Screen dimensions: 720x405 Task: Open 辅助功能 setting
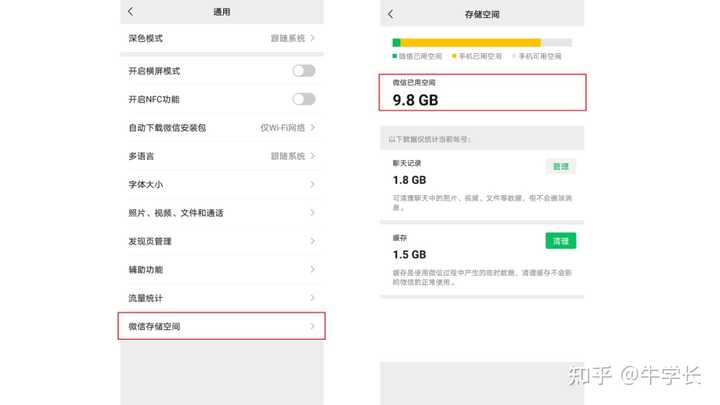pyautogui.click(x=222, y=270)
